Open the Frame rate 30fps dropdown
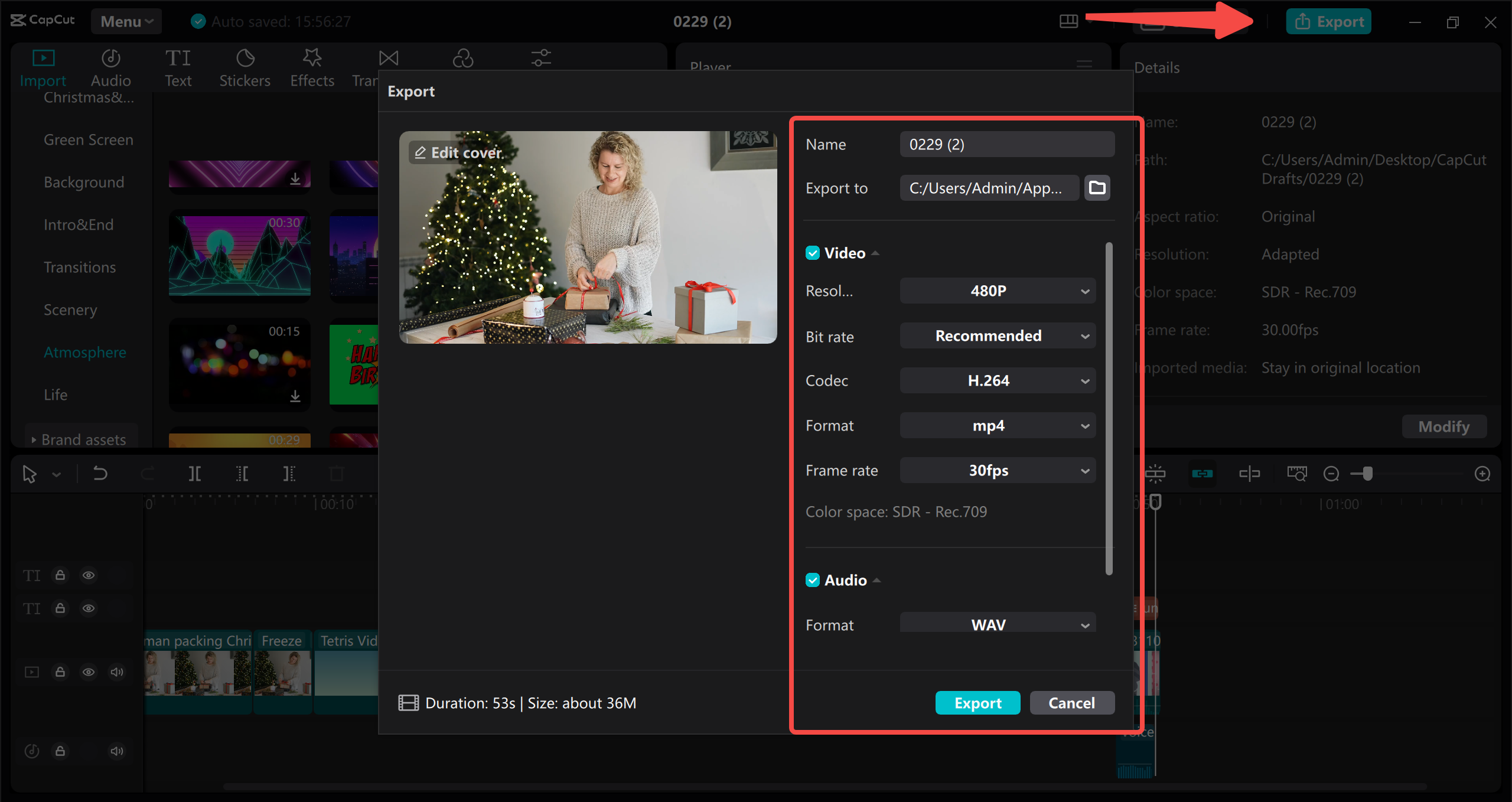 point(998,471)
